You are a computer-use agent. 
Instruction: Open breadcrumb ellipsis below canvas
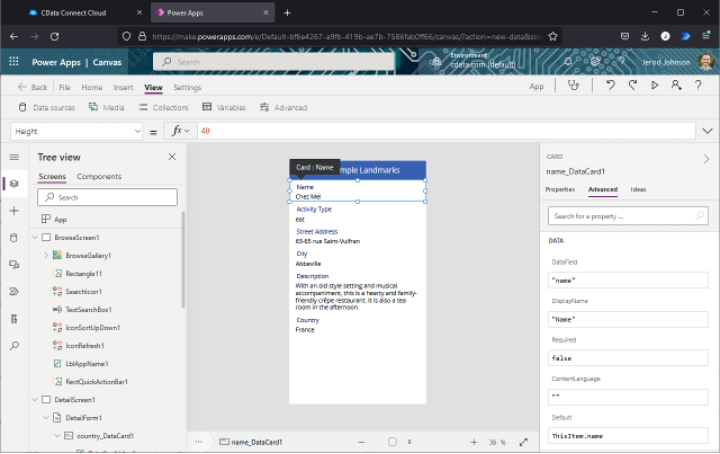(x=198, y=442)
